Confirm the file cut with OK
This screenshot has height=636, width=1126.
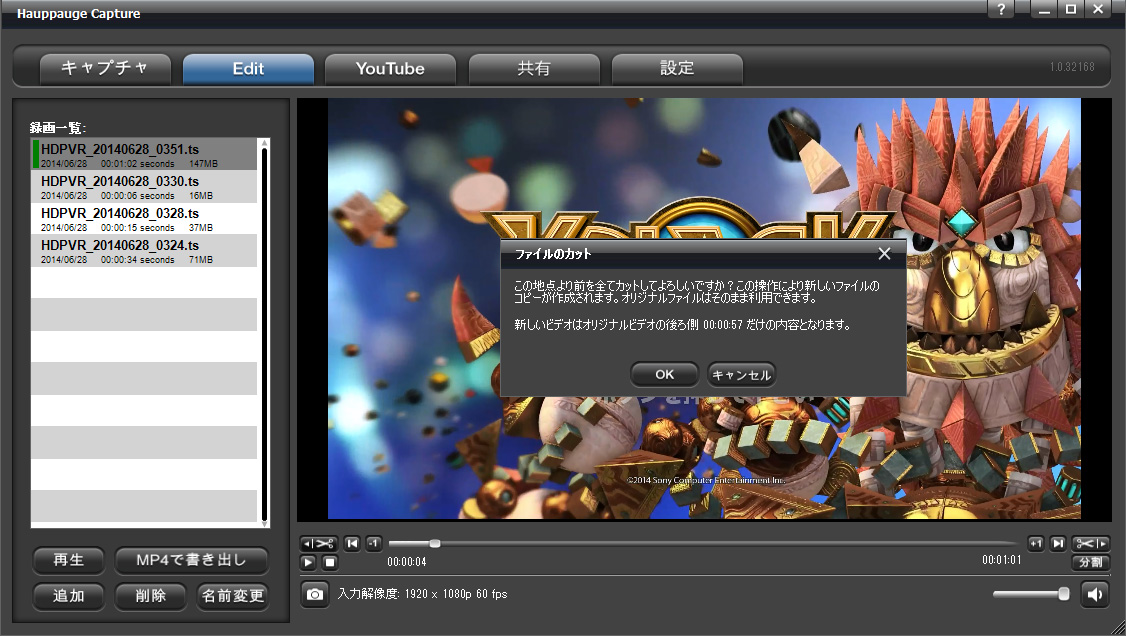tap(664, 374)
